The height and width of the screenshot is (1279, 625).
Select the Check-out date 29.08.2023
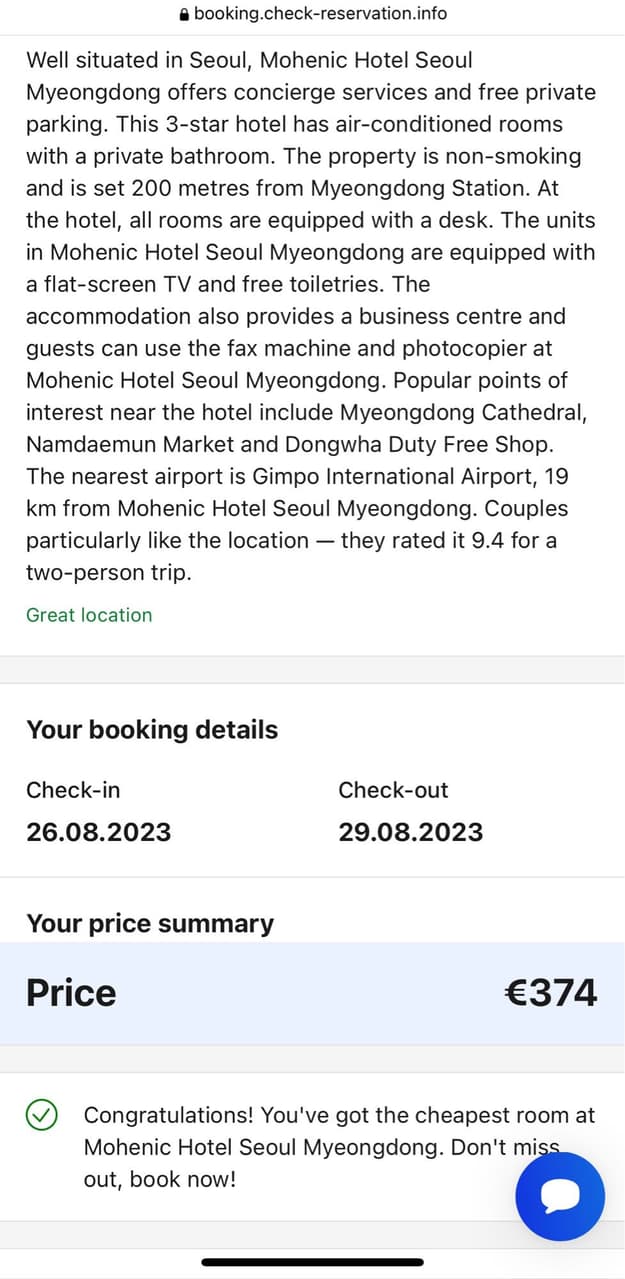411,831
